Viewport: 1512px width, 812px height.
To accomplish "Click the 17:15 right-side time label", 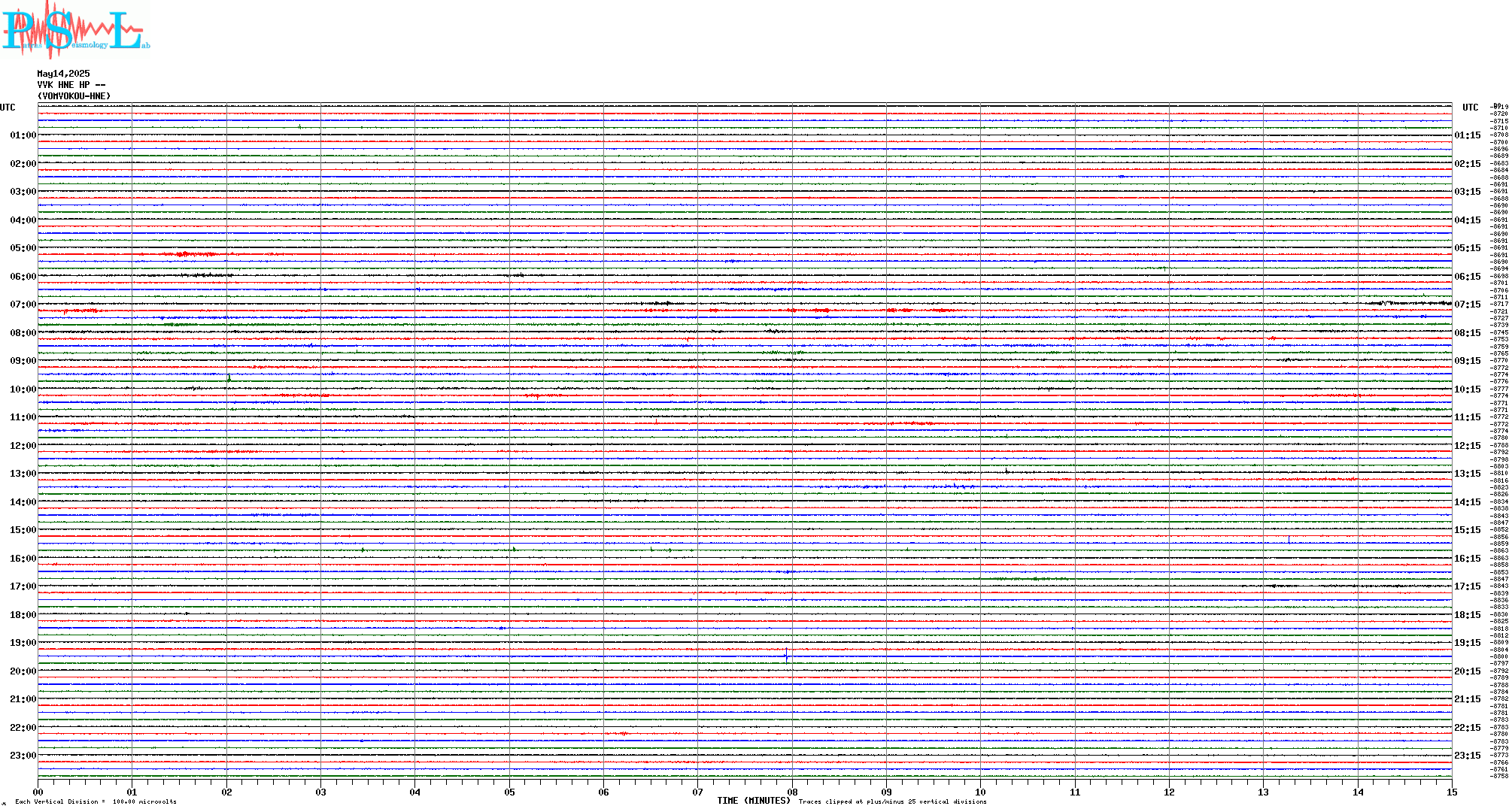I will coord(1468,586).
